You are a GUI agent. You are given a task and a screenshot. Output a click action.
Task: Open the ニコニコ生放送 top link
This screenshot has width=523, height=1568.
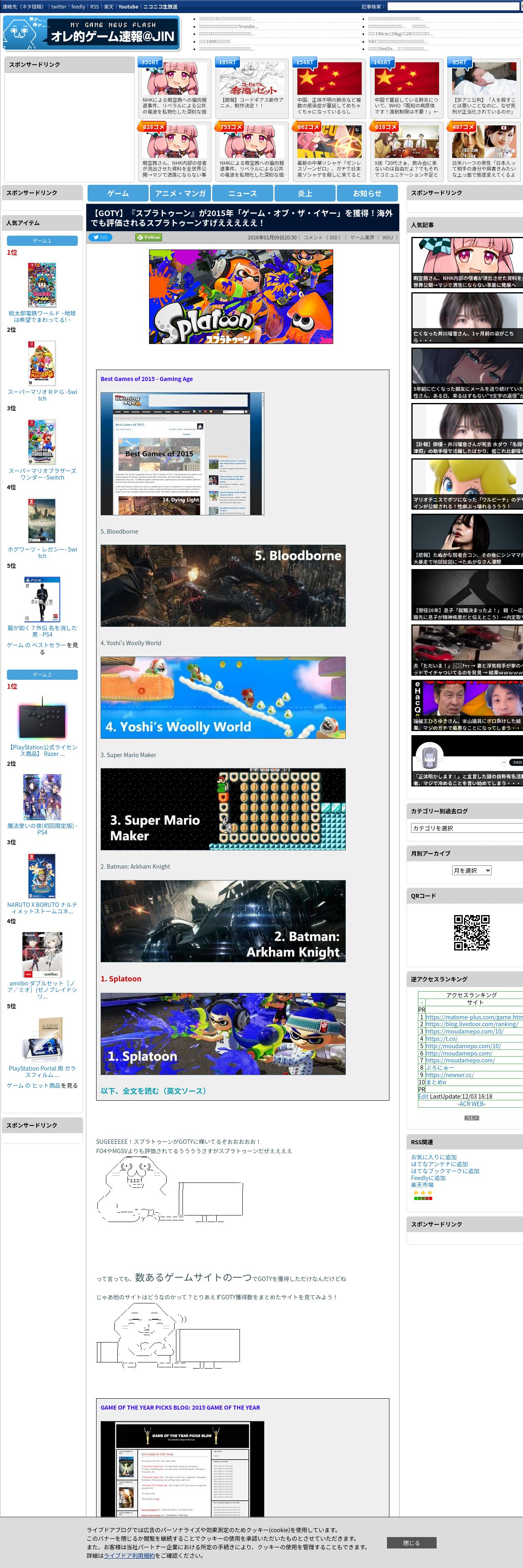click(160, 7)
